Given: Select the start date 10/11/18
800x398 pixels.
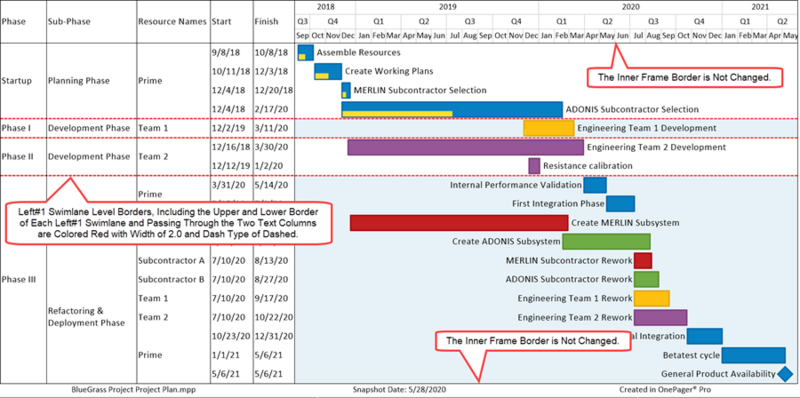Looking at the screenshot, I should (231, 71).
